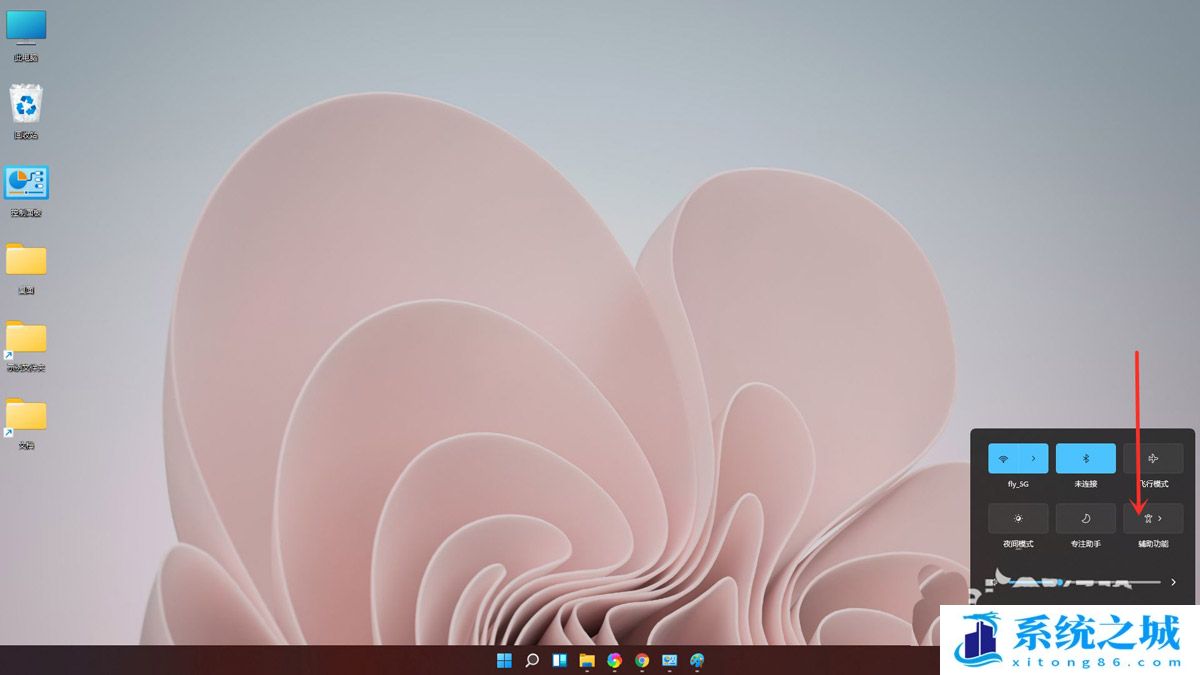Turn off Wi-Fi in quick settings

tap(1004, 458)
